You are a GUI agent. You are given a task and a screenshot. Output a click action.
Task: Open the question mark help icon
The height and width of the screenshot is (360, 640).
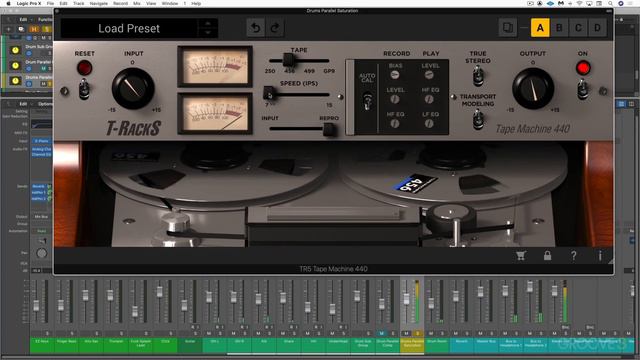click(x=573, y=256)
